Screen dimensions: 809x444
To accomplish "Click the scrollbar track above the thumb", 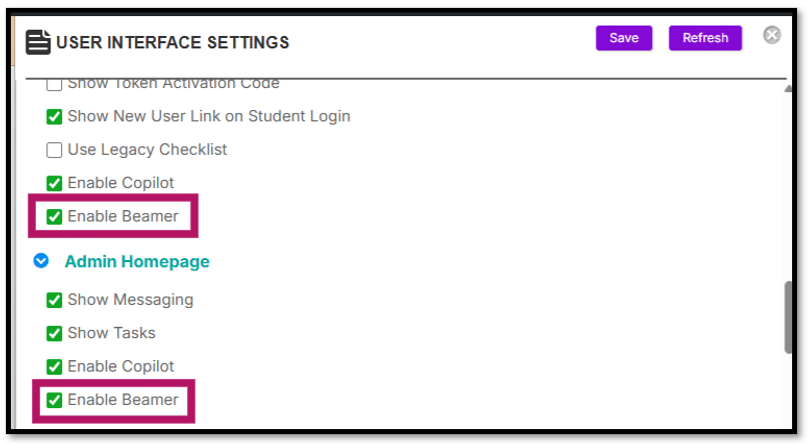I will tap(788, 187).
